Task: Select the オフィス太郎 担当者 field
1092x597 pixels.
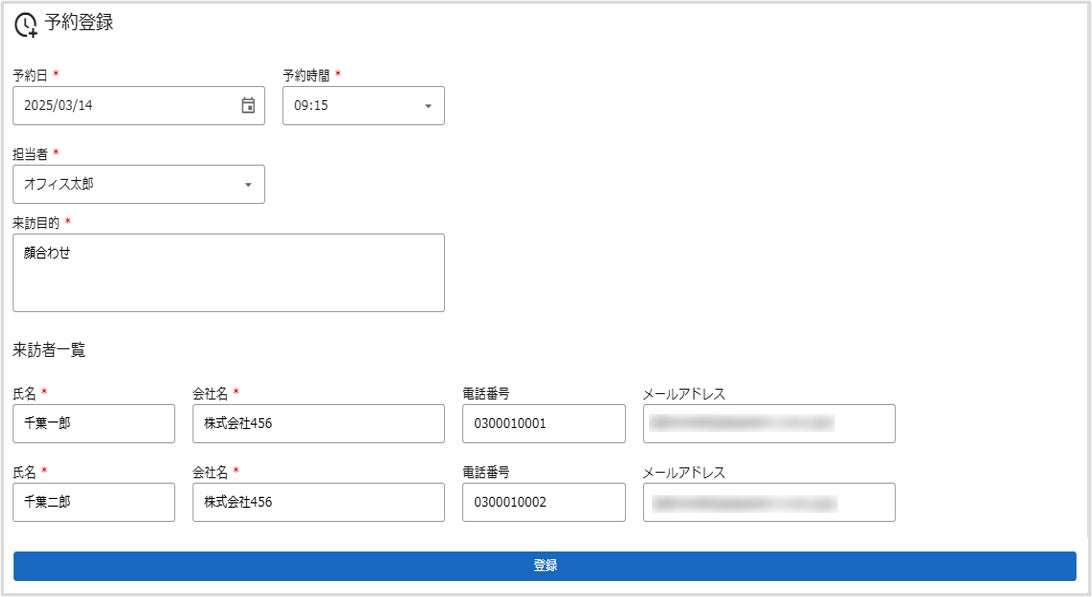Action: 139,185
